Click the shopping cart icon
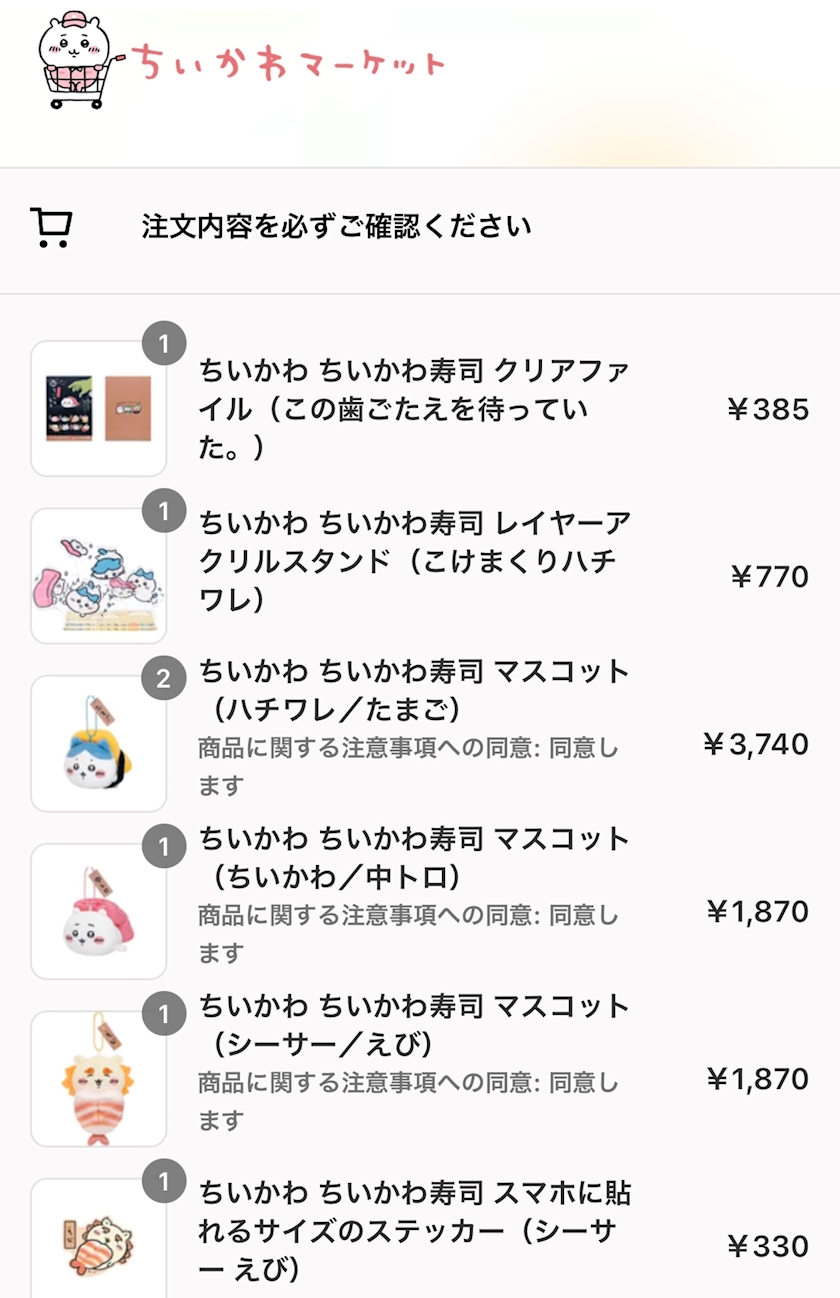 (x=50, y=227)
